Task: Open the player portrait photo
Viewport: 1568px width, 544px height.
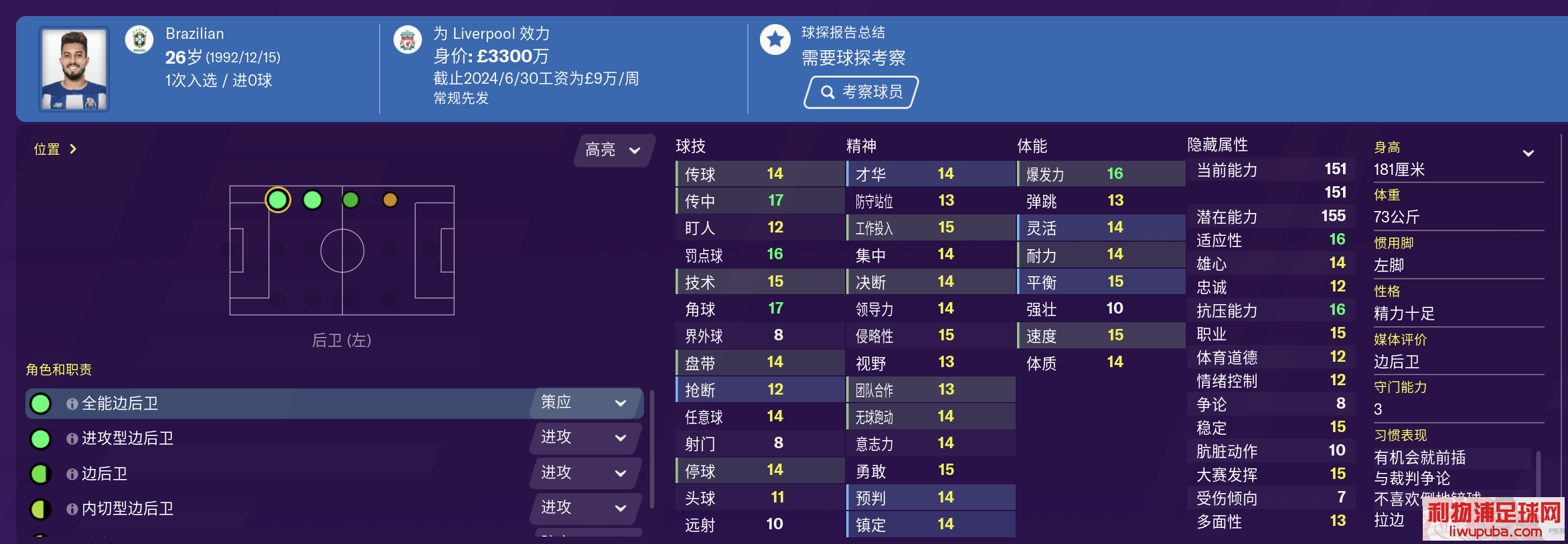Action: click(74, 69)
